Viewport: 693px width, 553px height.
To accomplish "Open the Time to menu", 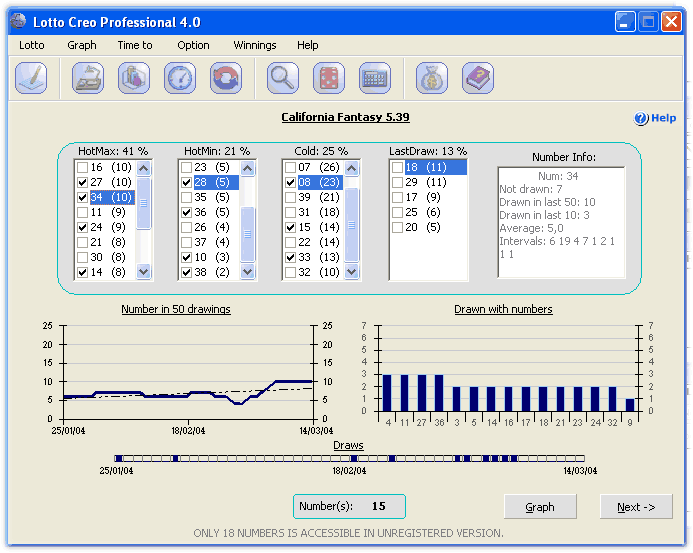I will point(135,45).
